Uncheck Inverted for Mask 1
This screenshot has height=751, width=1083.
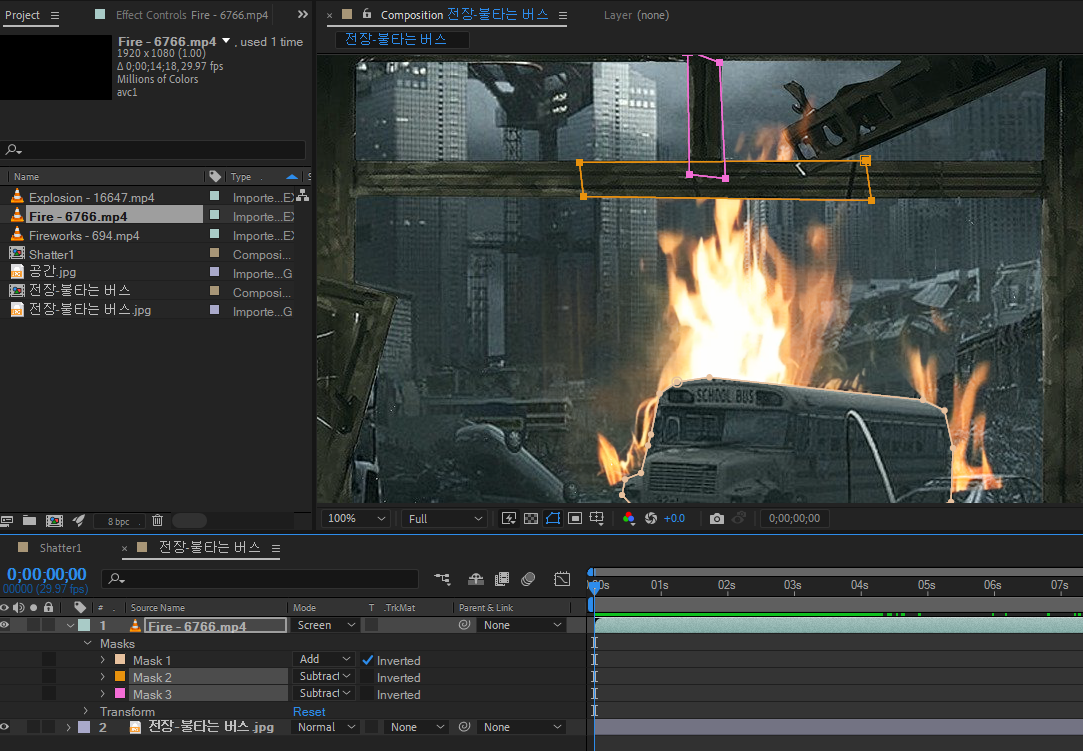pyautogui.click(x=367, y=660)
